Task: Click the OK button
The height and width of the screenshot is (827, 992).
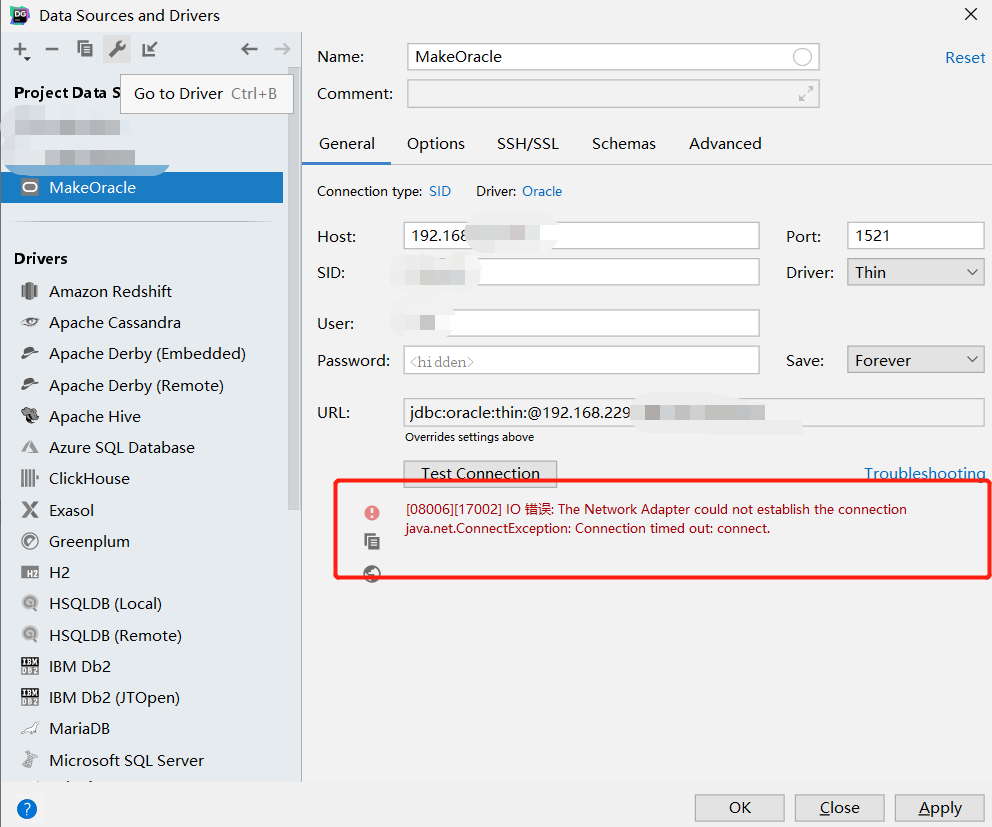Action: 740,808
